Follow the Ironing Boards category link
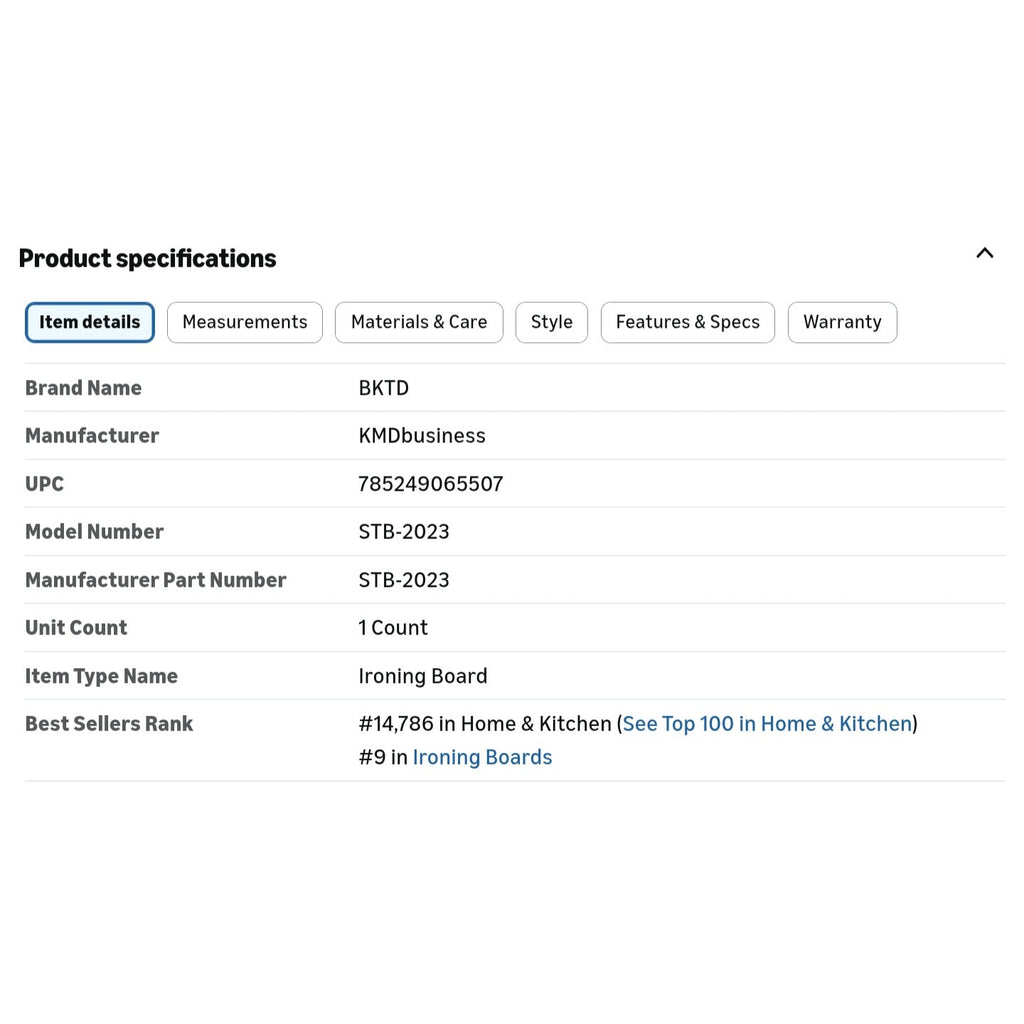1024x1024 pixels. pos(482,757)
